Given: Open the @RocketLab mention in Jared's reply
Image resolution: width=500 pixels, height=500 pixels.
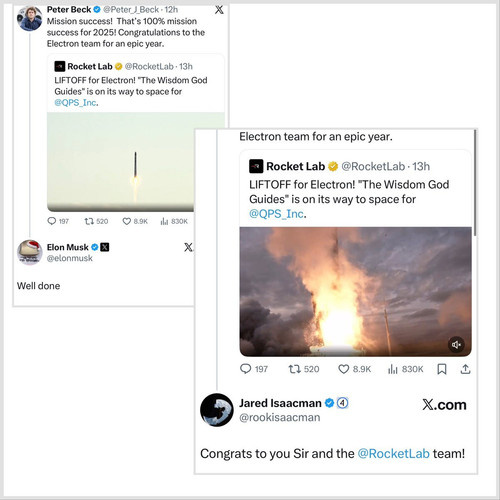Looking at the screenshot, I should point(393,454).
